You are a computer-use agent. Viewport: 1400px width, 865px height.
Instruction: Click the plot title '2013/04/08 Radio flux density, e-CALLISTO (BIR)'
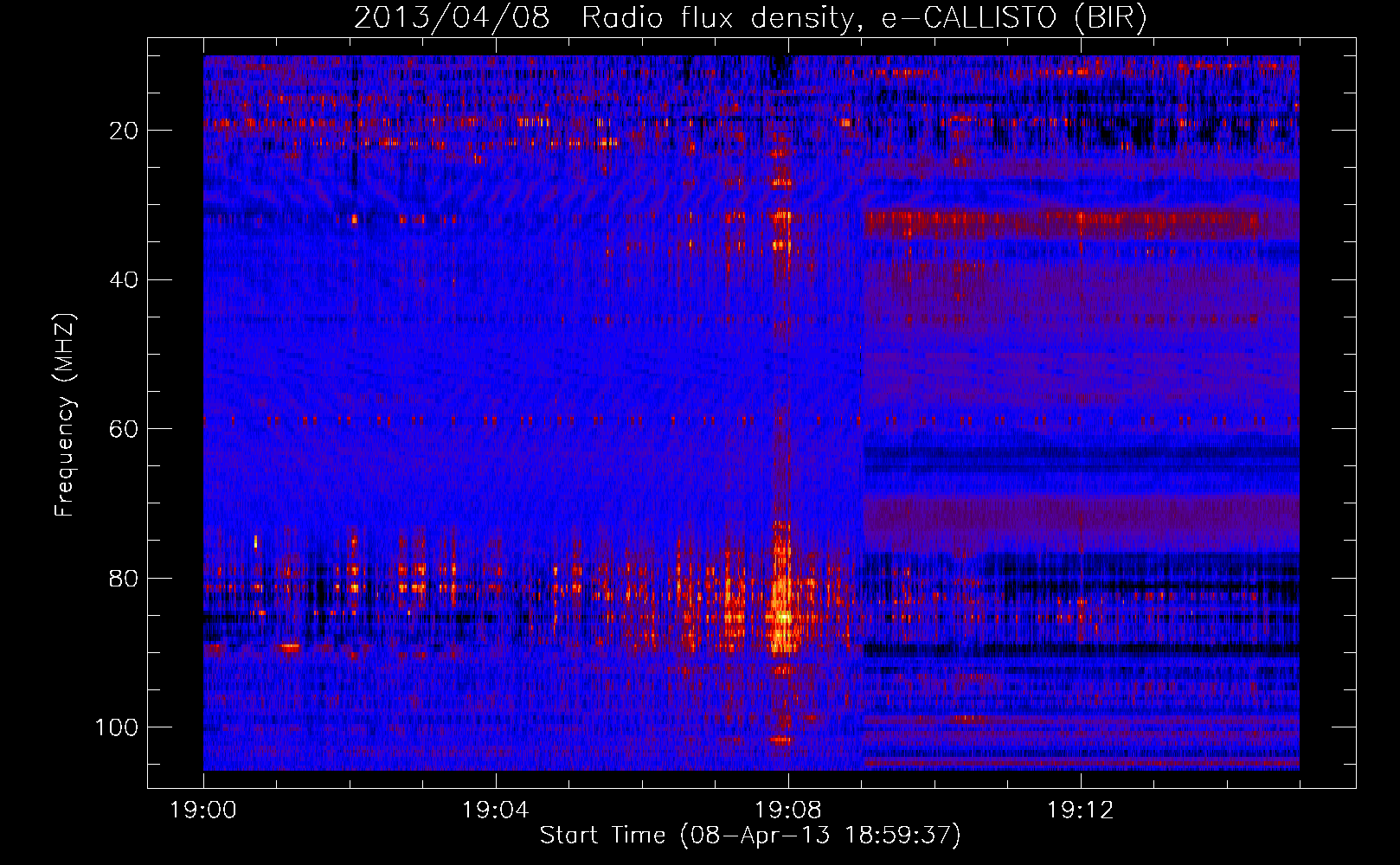pos(750,18)
